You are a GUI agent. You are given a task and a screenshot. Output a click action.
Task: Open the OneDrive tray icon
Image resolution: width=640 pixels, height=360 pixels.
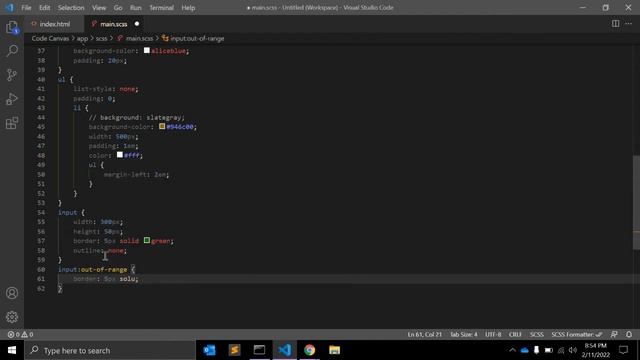(524, 350)
